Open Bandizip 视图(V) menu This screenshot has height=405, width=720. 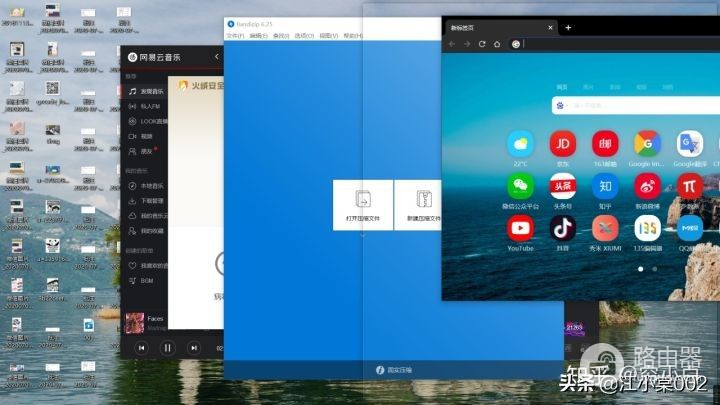point(329,36)
